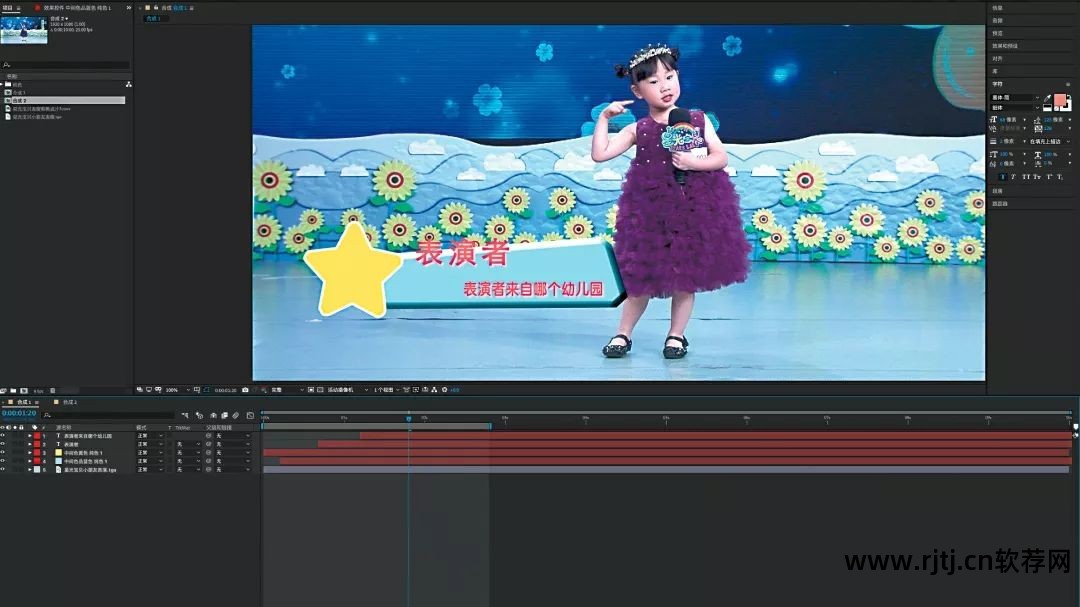Click the current time display showing 0:00:01:20
This screenshot has width=1080, height=607.
pyautogui.click(x=20, y=413)
